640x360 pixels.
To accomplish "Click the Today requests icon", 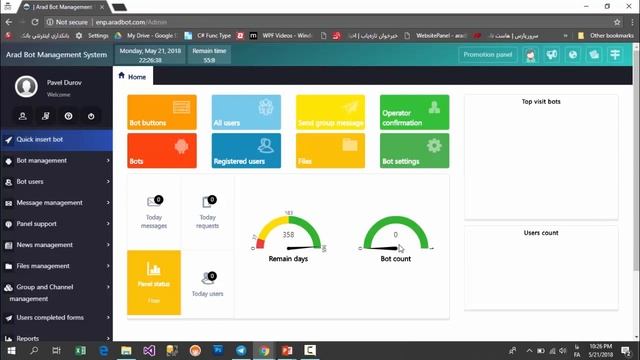I will coord(208,201).
